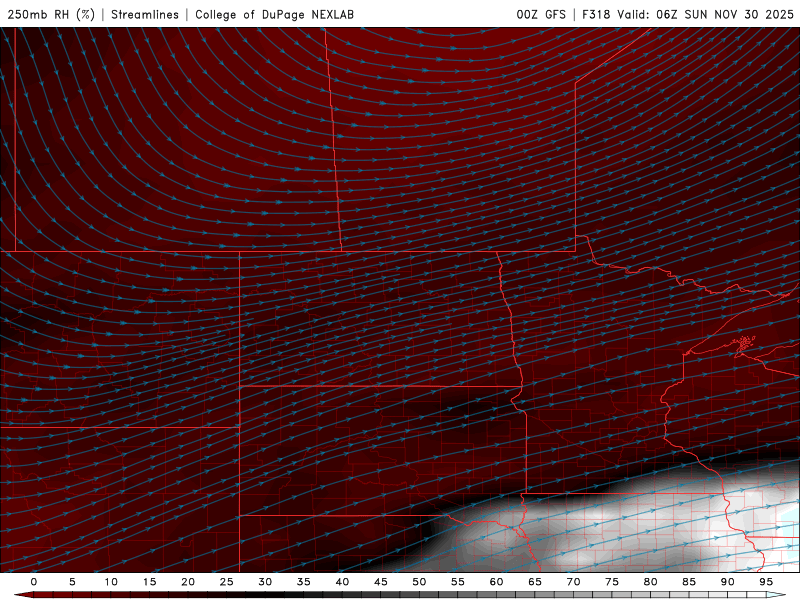This screenshot has width=800, height=600.
Task: Click the colorbar label "10"
Action: 111,582
